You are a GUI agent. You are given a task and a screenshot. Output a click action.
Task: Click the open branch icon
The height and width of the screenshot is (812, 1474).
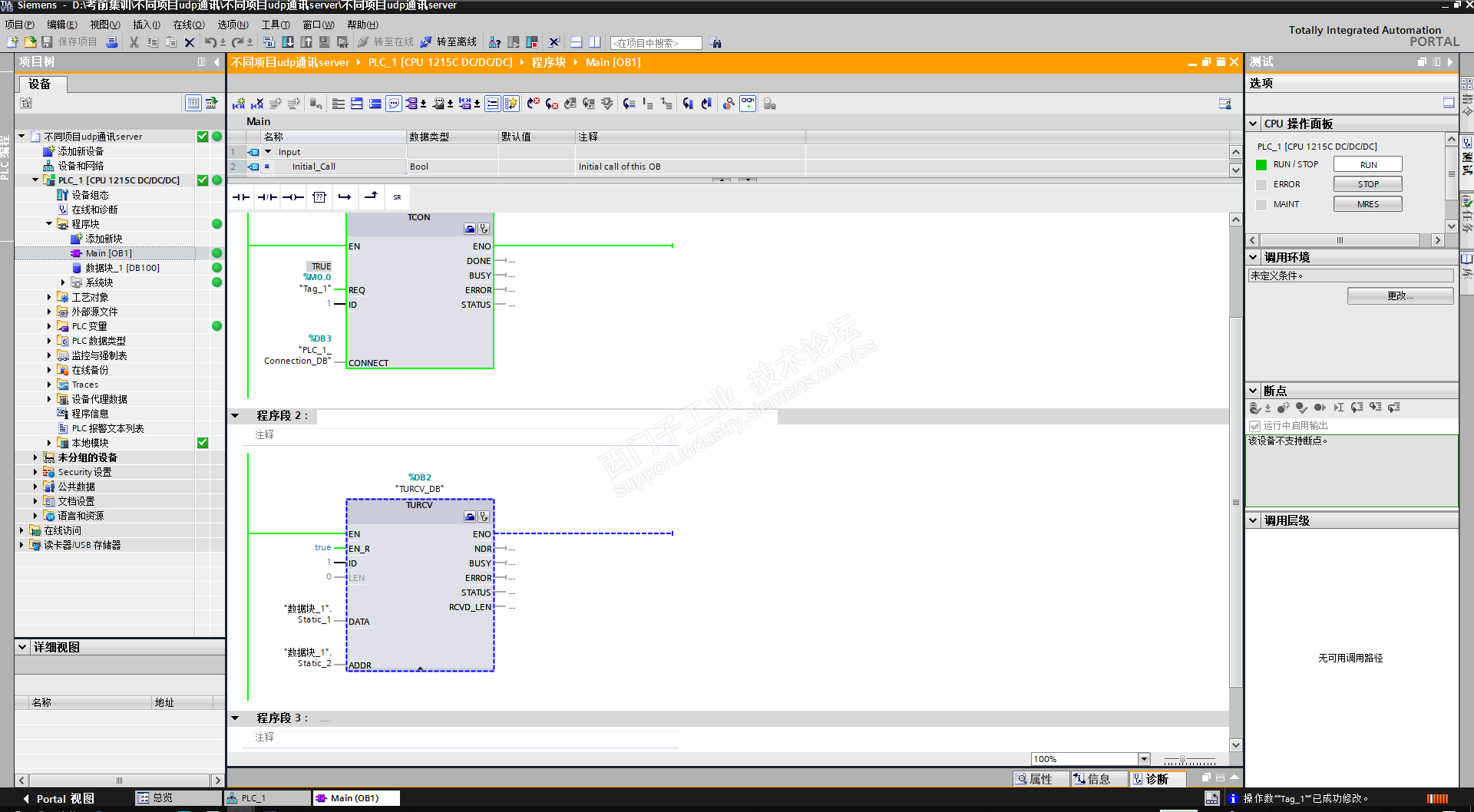[x=345, y=197]
